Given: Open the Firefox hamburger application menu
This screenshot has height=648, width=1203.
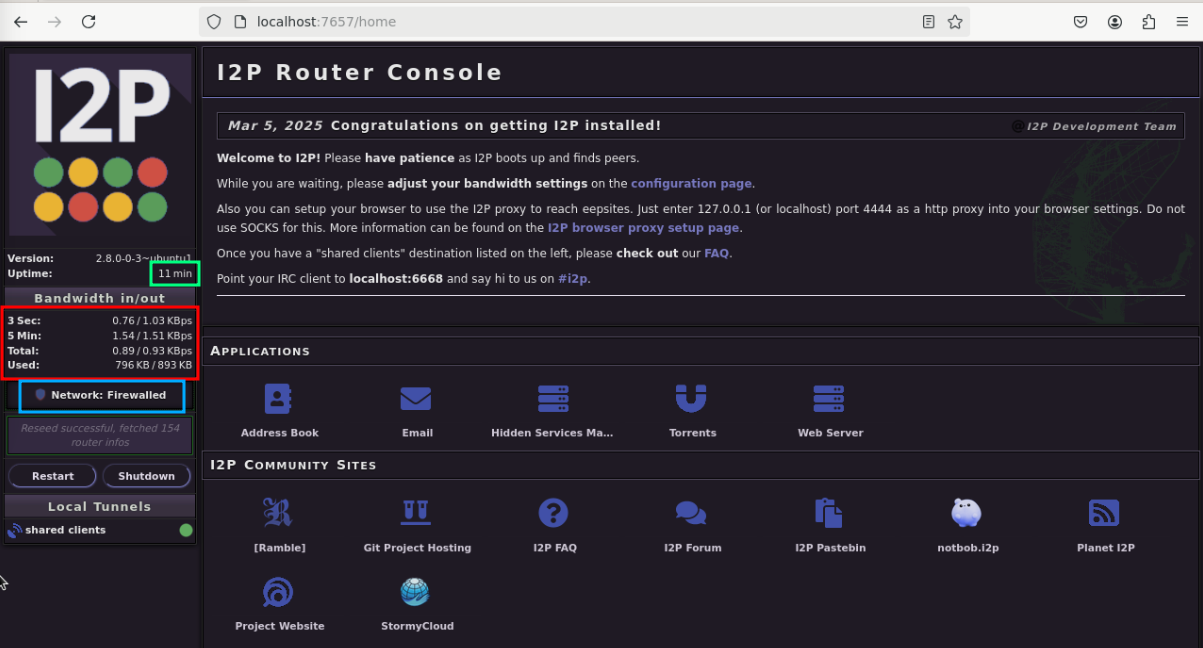Looking at the screenshot, I should point(1182,21).
